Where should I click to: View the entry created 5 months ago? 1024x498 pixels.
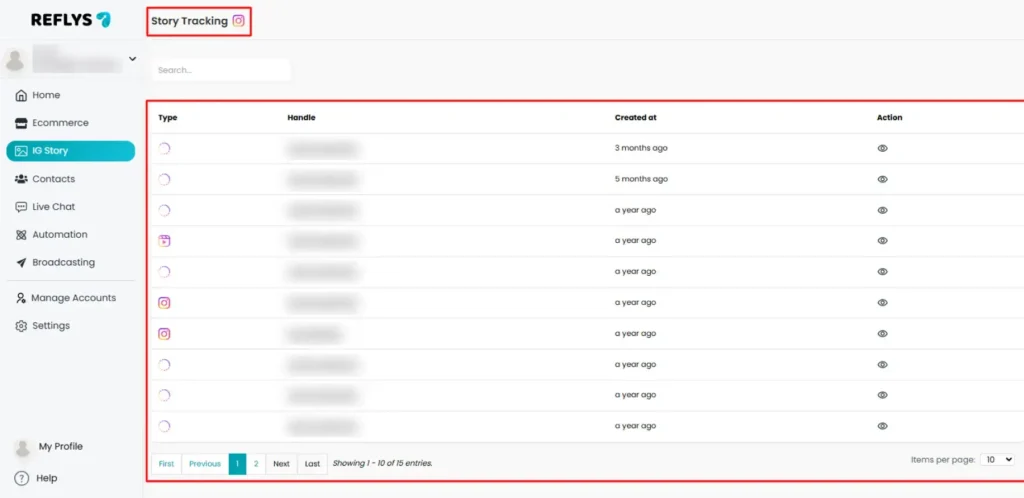point(882,180)
